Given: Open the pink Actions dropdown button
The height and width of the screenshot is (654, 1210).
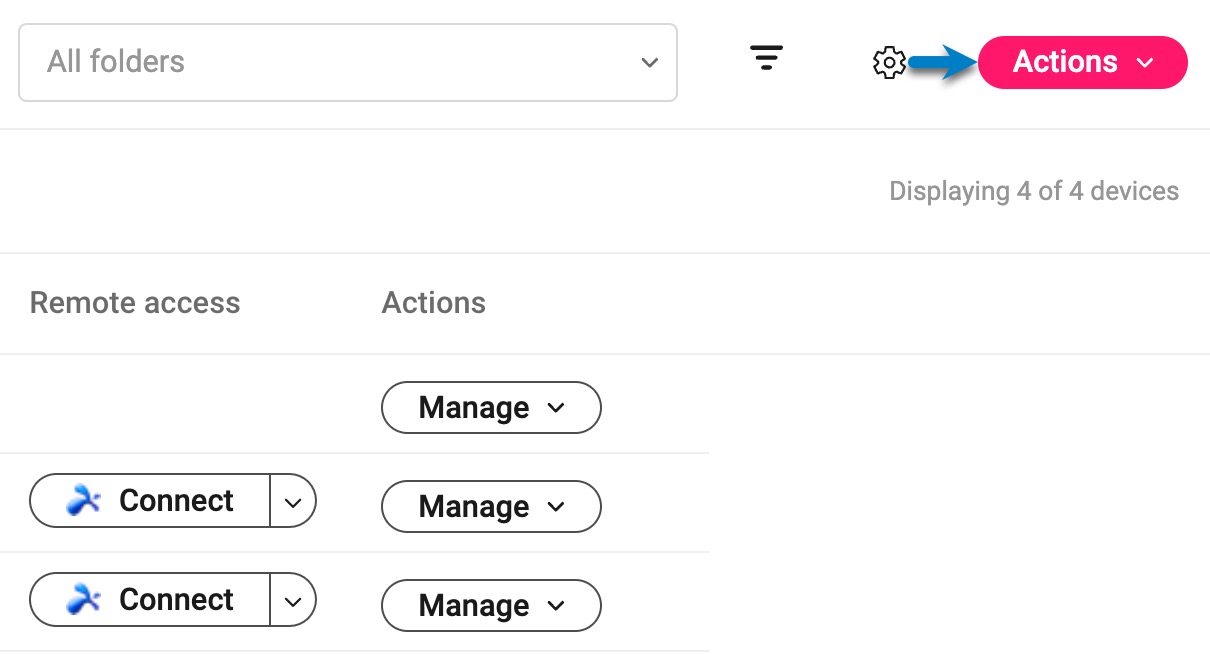Looking at the screenshot, I should click(1083, 62).
